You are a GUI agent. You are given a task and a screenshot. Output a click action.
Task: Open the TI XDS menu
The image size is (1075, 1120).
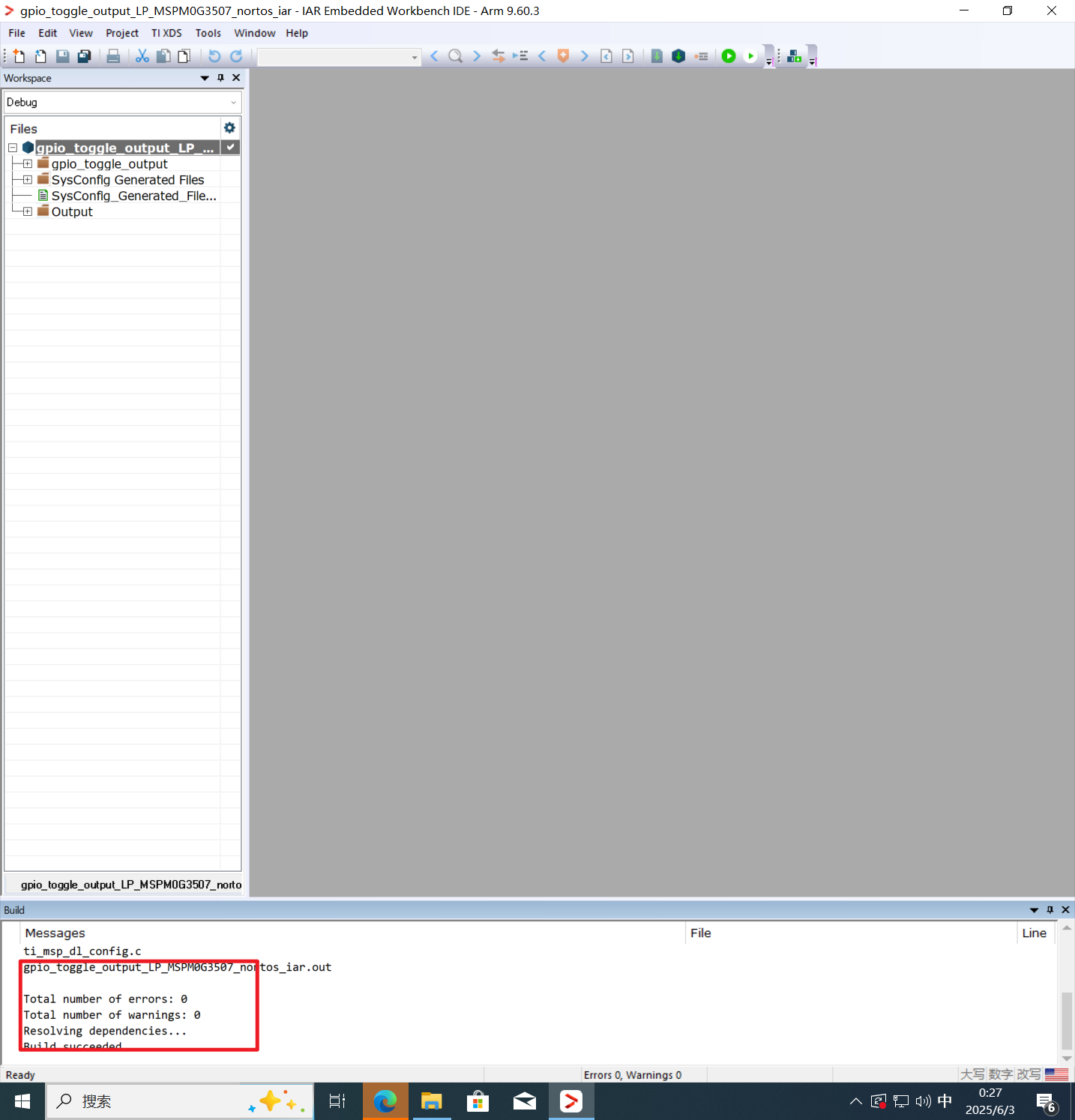point(166,33)
